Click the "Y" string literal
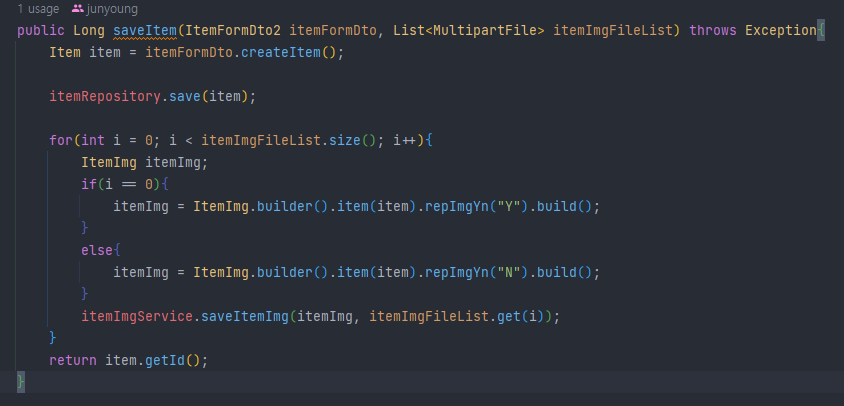This screenshot has width=844, height=406. point(509,207)
